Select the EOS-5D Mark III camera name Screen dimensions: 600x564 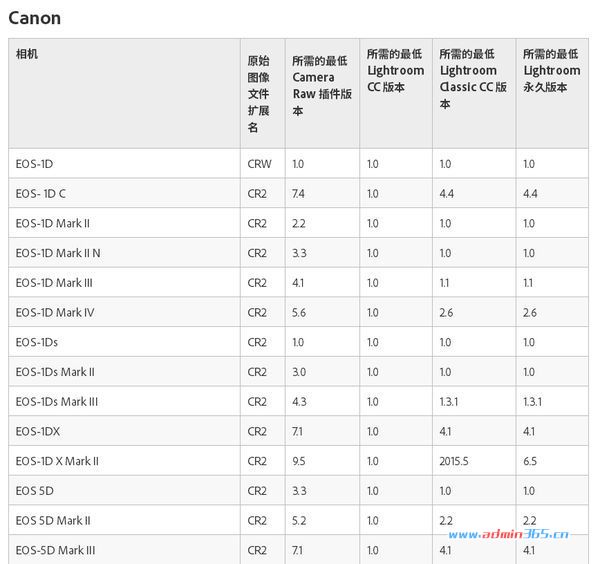(x=55, y=550)
